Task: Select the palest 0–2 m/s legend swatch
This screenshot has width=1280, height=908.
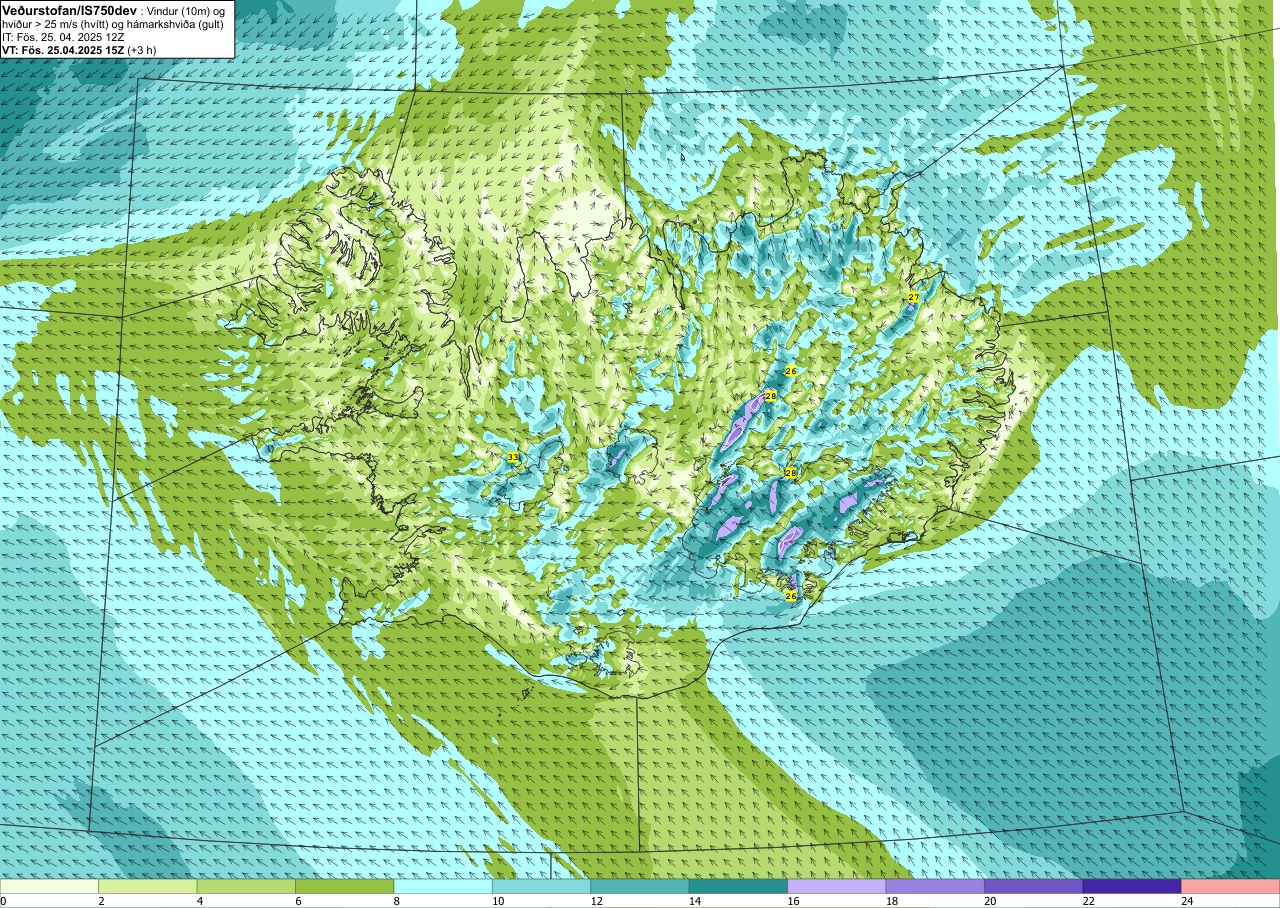Action: tap(49, 887)
